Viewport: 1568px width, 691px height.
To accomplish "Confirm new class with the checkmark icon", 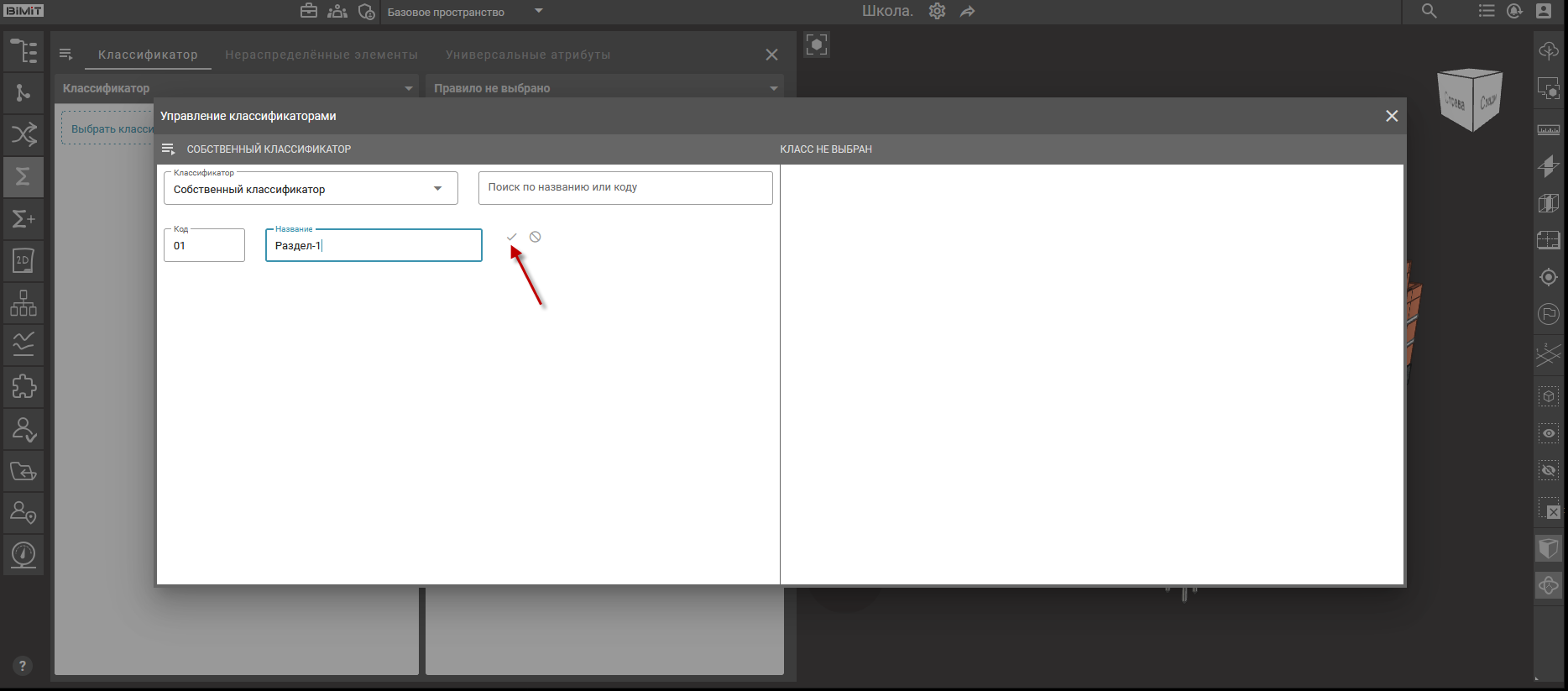I will 511,237.
